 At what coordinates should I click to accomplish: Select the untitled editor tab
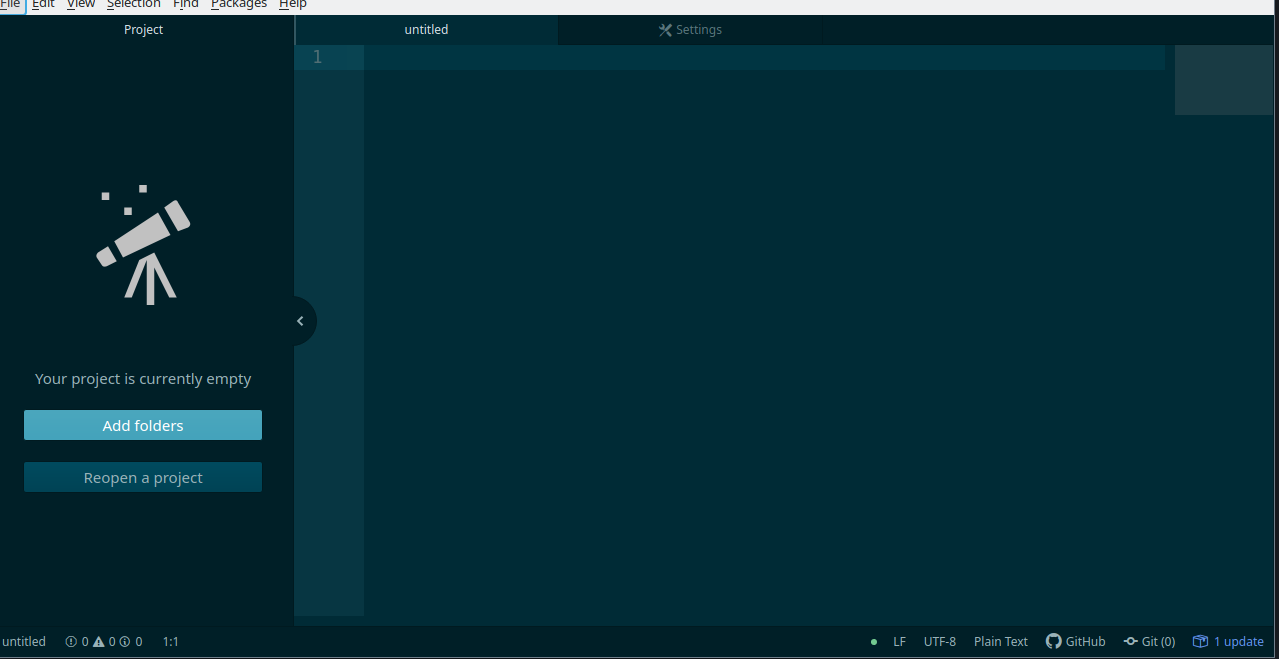pyautogui.click(x=426, y=29)
